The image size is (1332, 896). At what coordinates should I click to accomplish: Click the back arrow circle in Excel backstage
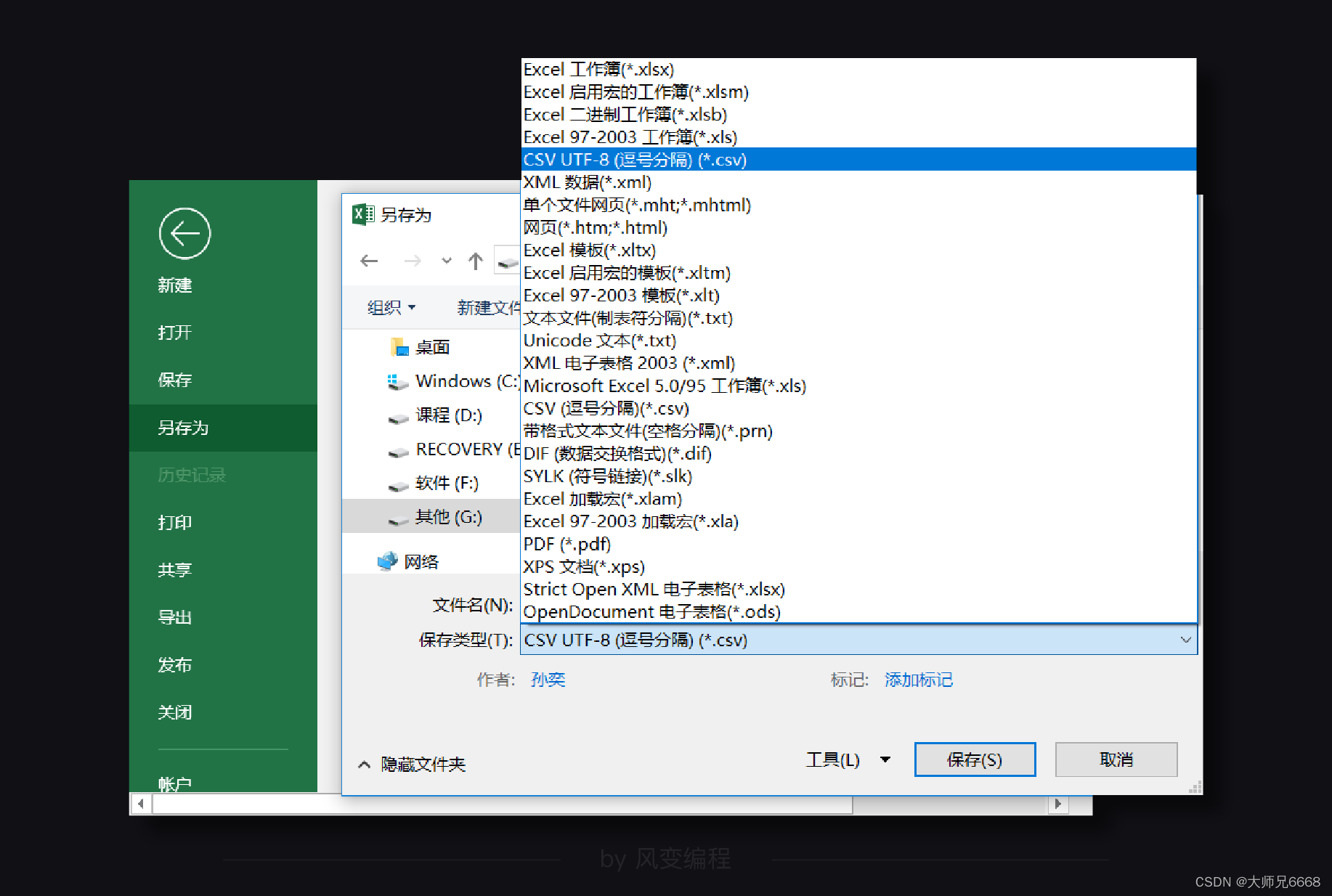[x=184, y=234]
